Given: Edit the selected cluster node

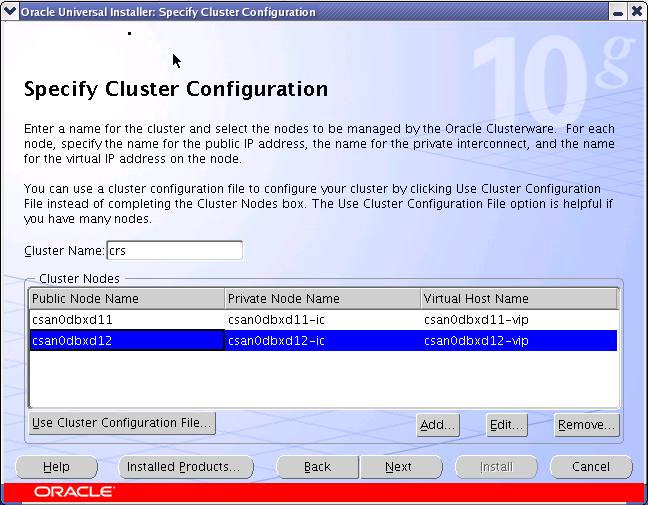Looking at the screenshot, I should click(507, 425).
